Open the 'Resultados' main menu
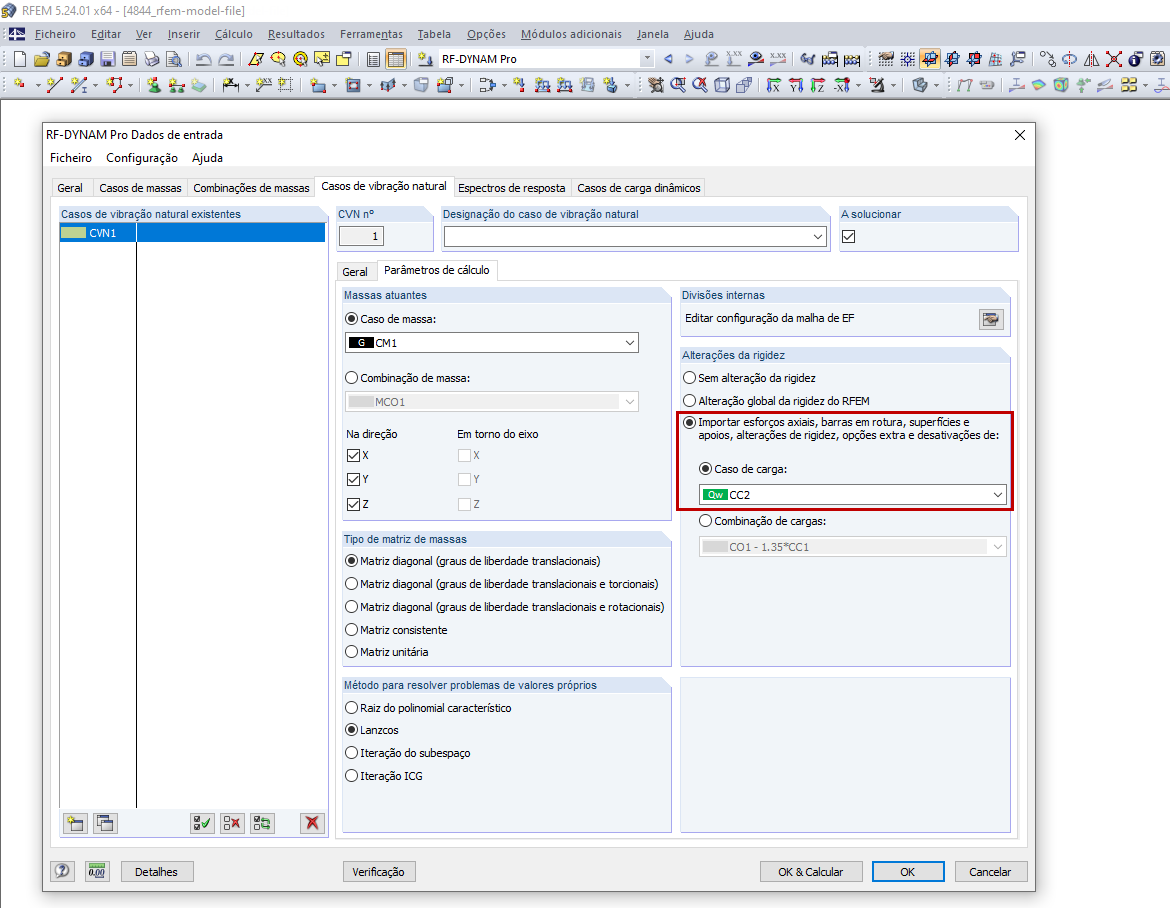The height and width of the screenshot is (908, 1170). [296, 34]
